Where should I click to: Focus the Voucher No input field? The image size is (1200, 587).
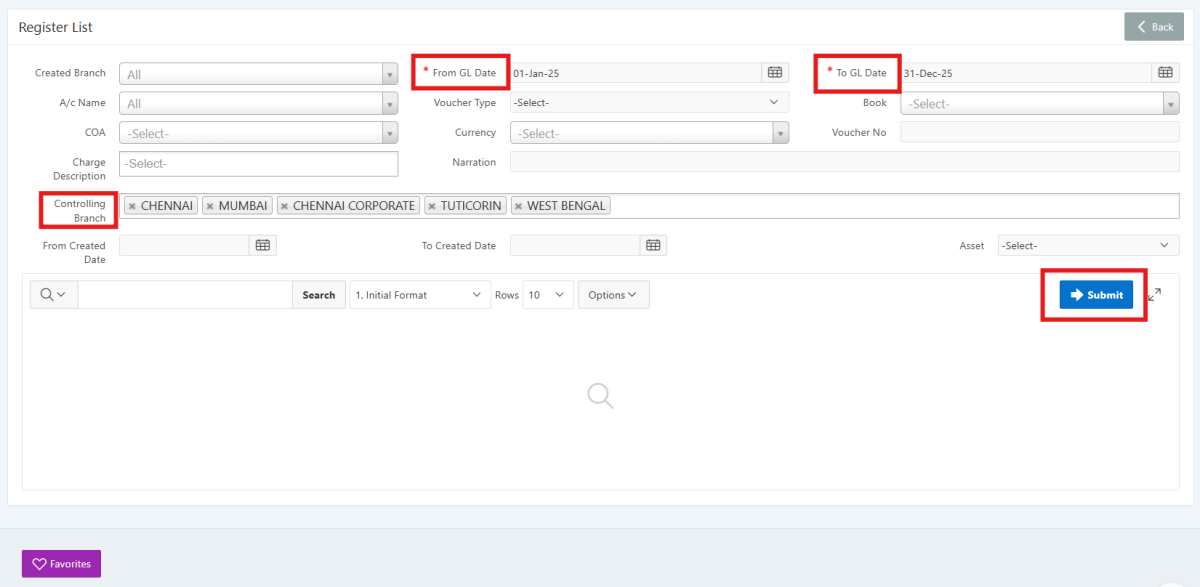pos(1039,132)
